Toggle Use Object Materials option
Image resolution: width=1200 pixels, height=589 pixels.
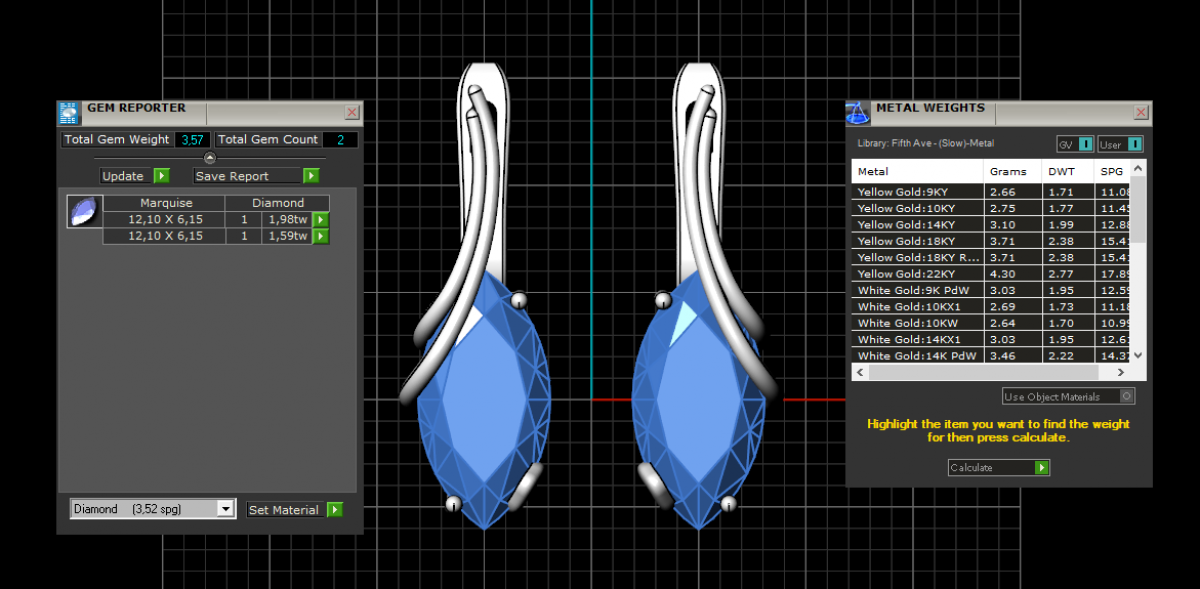coord(1127,396)
